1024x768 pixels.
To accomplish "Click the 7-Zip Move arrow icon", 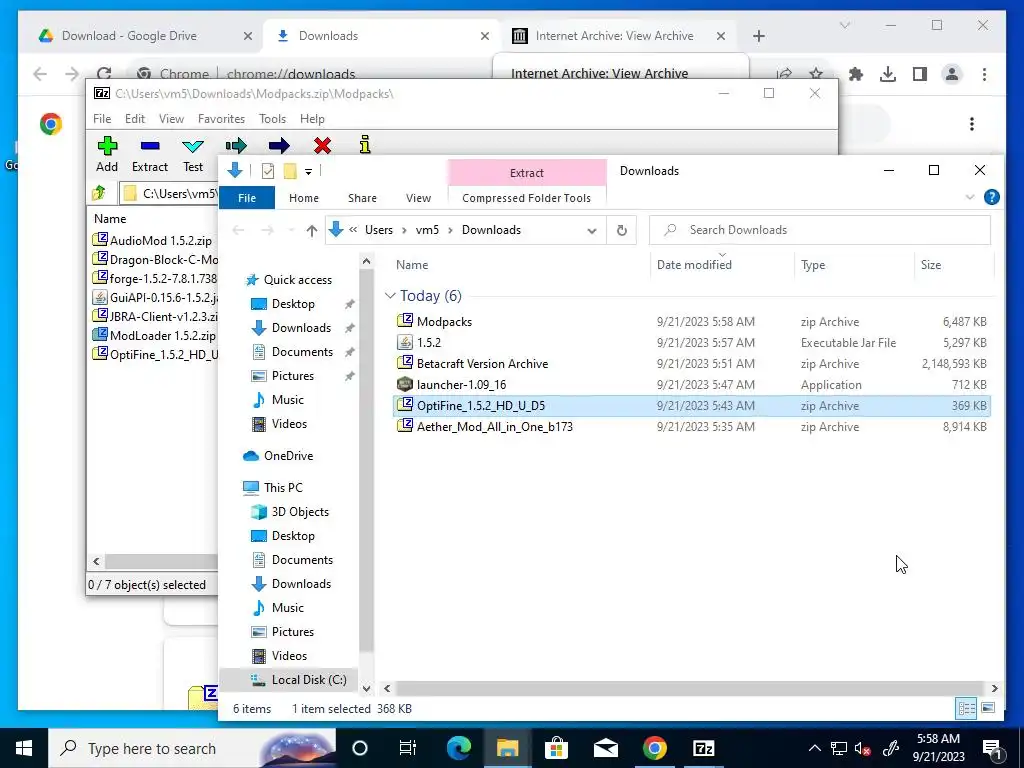I will pos(279,145).
